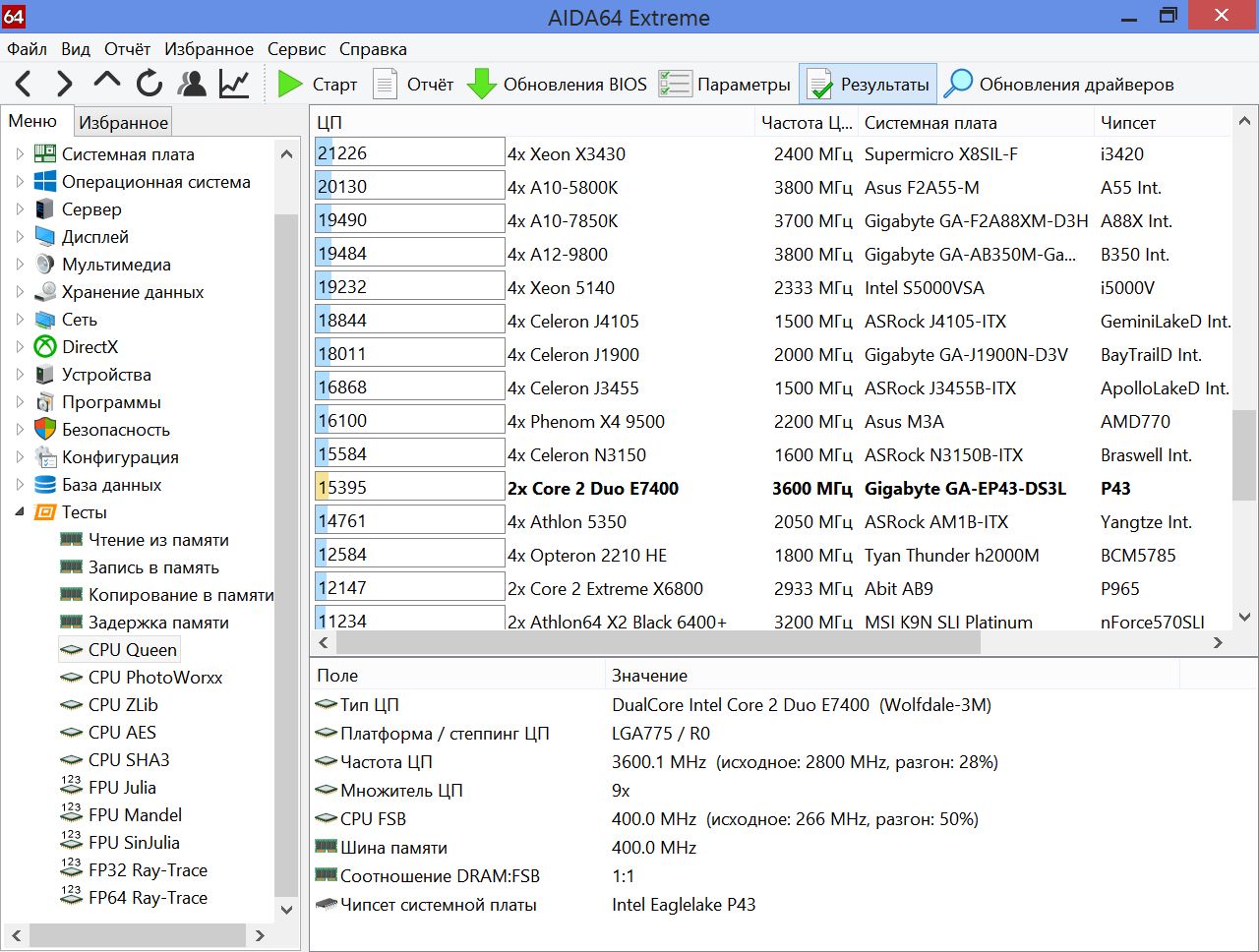Open the Вид menu
1259x952 pixels.
click(76, 49)
